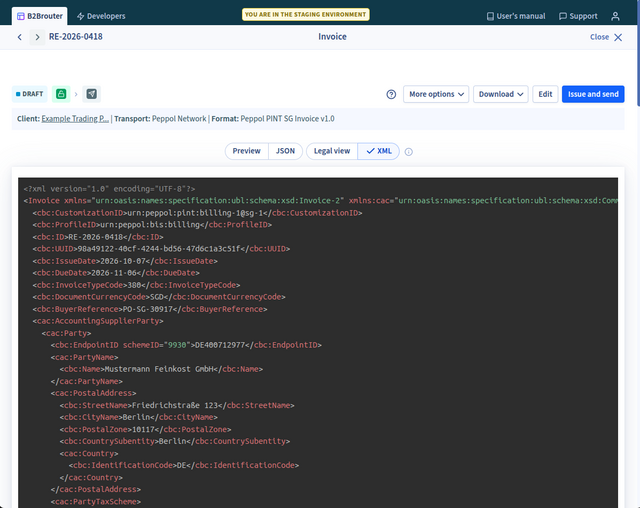The height and width of the screenshot is (508, 640).
Task: Click the EndpointID DE400712977 line
Action: (186, 345)
